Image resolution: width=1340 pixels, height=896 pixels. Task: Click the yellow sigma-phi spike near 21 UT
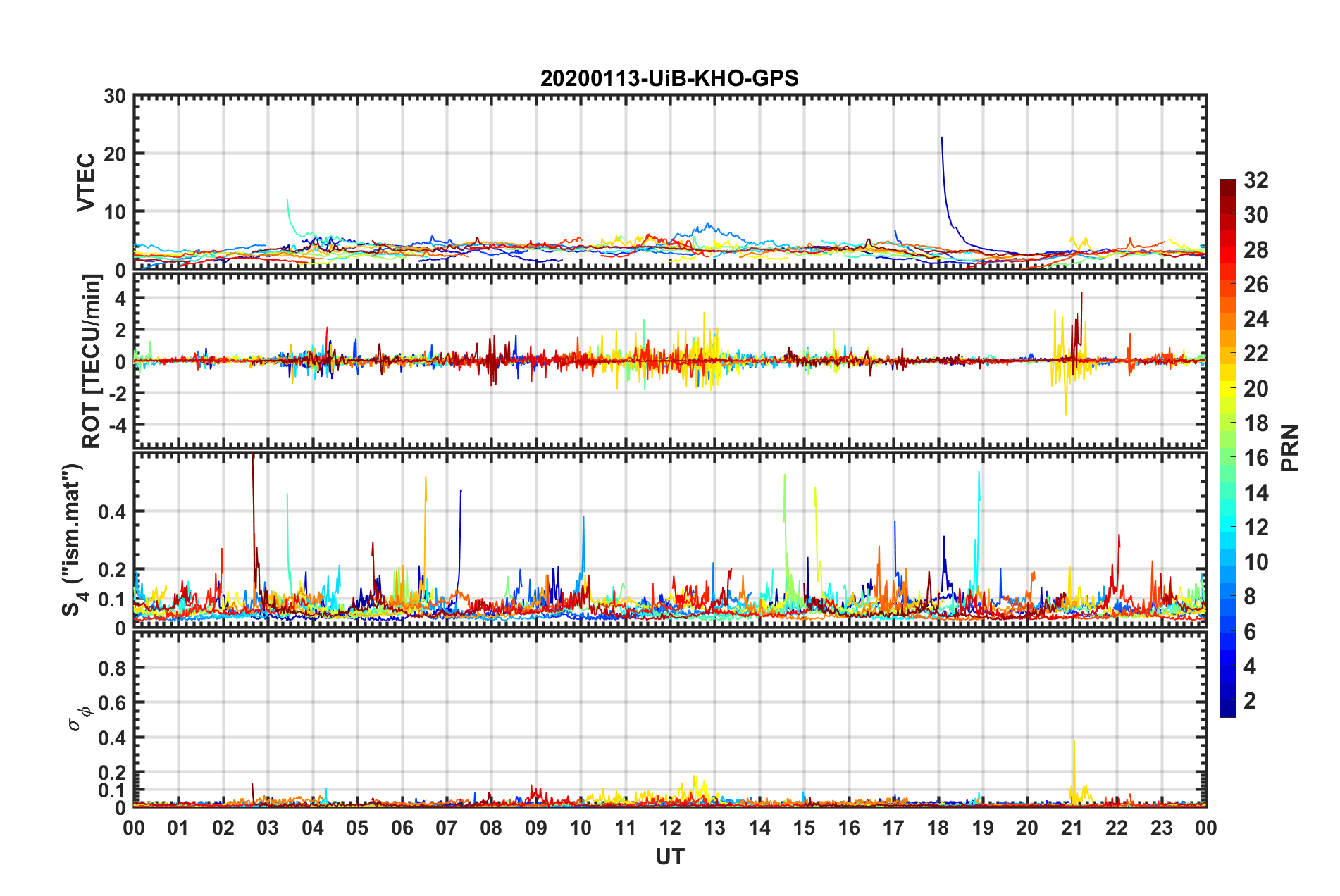coord(1074,743)
